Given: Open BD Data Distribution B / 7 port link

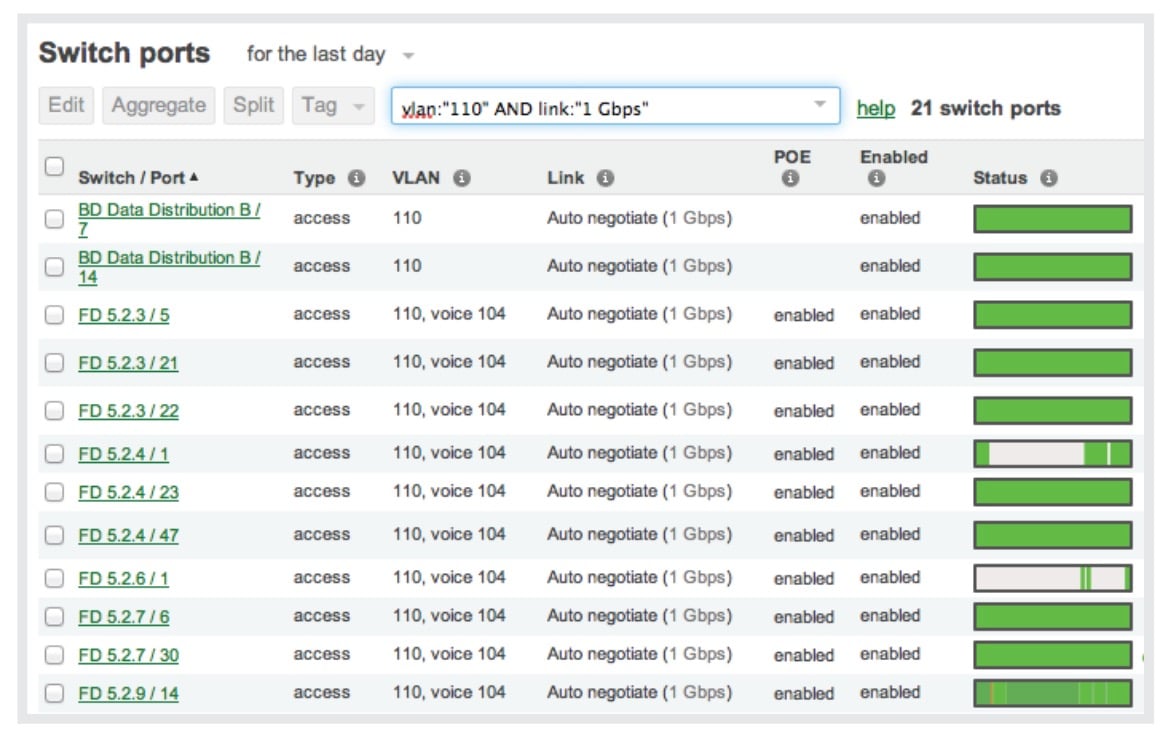Looking at the screenshot, I should (x=169, y=219).
